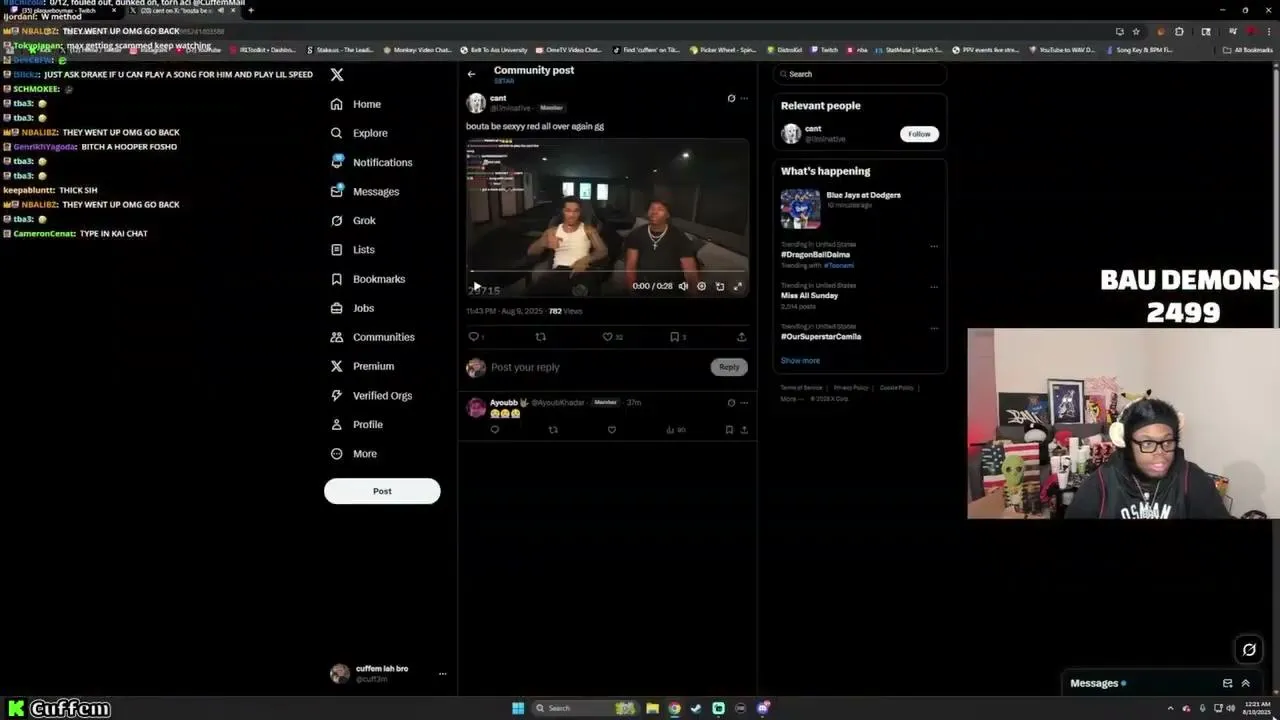The width and height of the screenshot is (1280, 720).
Task: Click the Grok icon on cant's post
Action: (731, 98)
